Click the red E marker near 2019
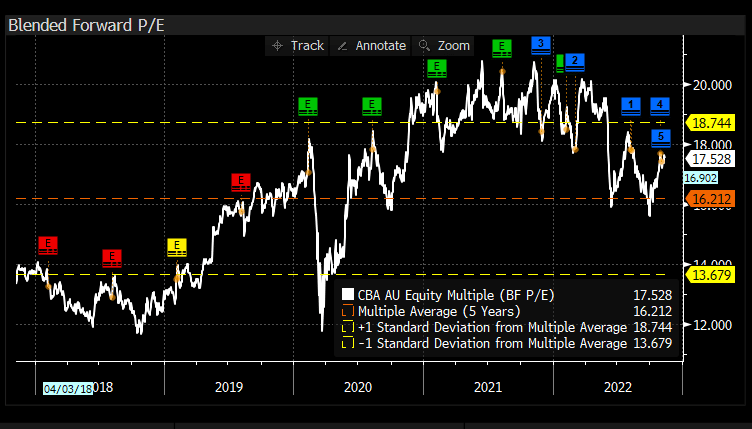752x429 pixels. [x=240, y=182]
